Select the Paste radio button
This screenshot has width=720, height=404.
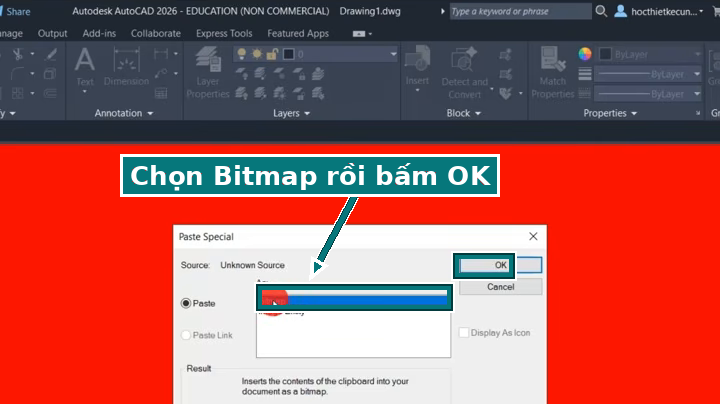pos(186,303)
